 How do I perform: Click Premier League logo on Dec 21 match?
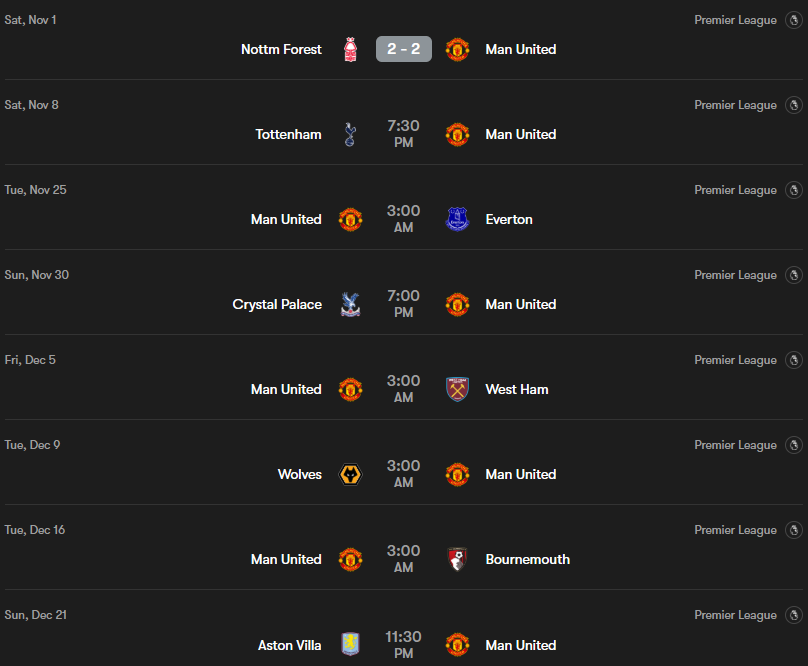pos(794,615)
